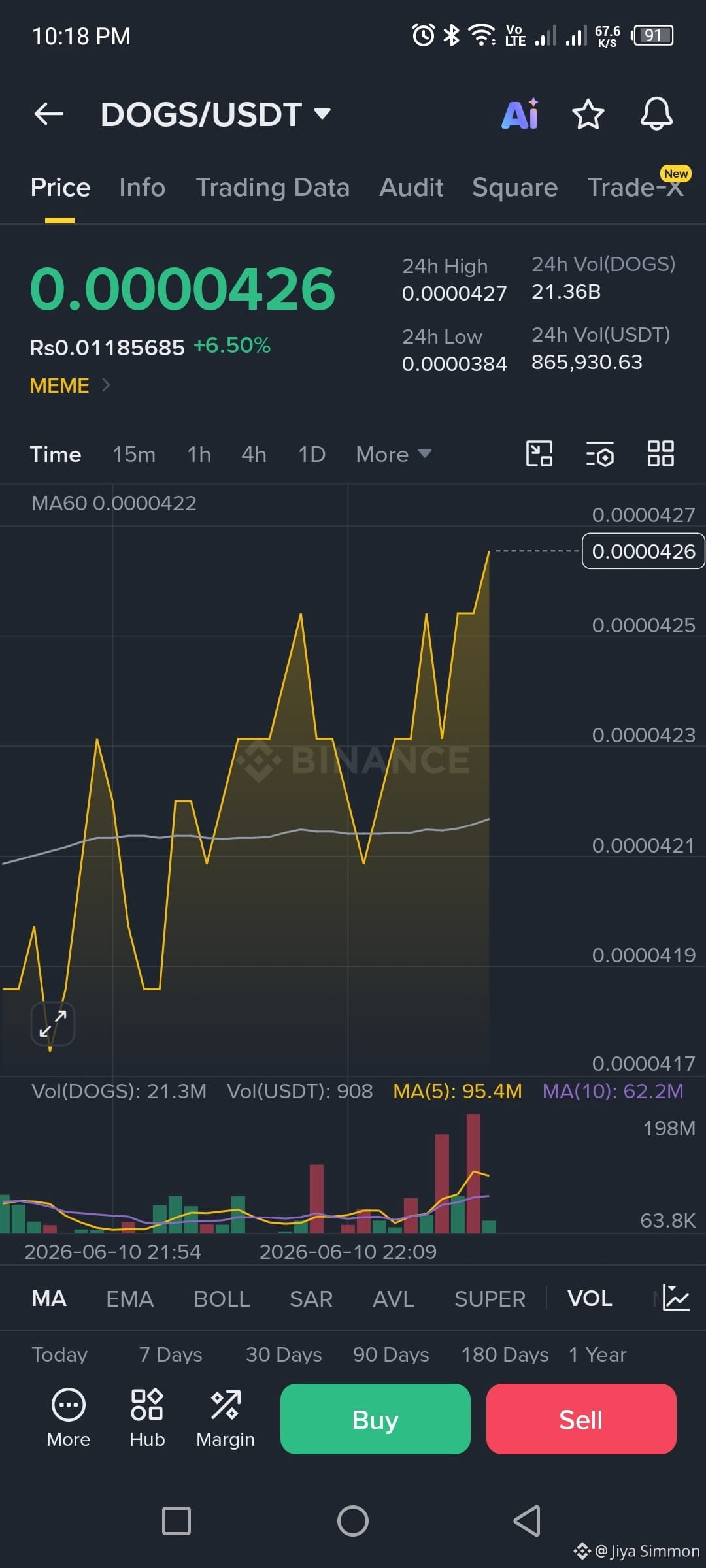Select the Time line chart interval
The height and width of the screenshot is (1568, 706).
click(56, 454)
